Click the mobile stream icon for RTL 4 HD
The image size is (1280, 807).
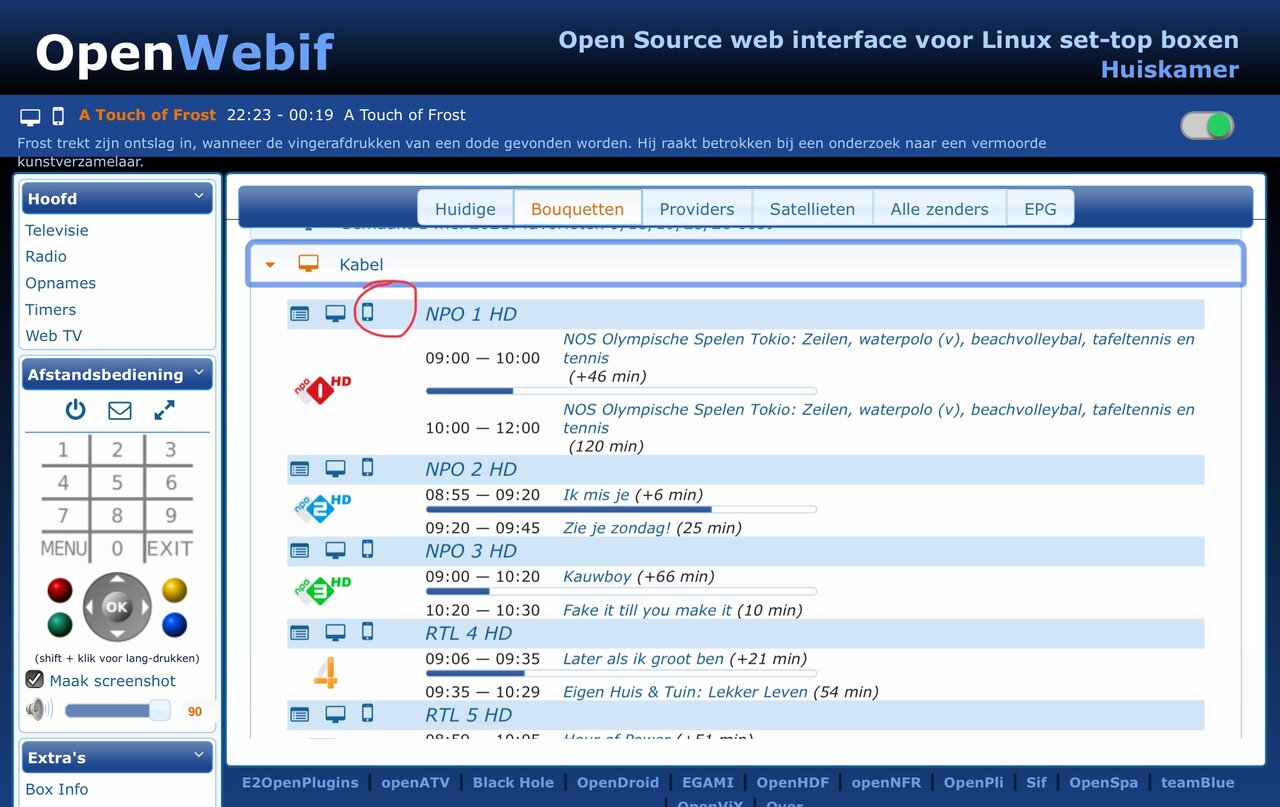tap(367, 631)
